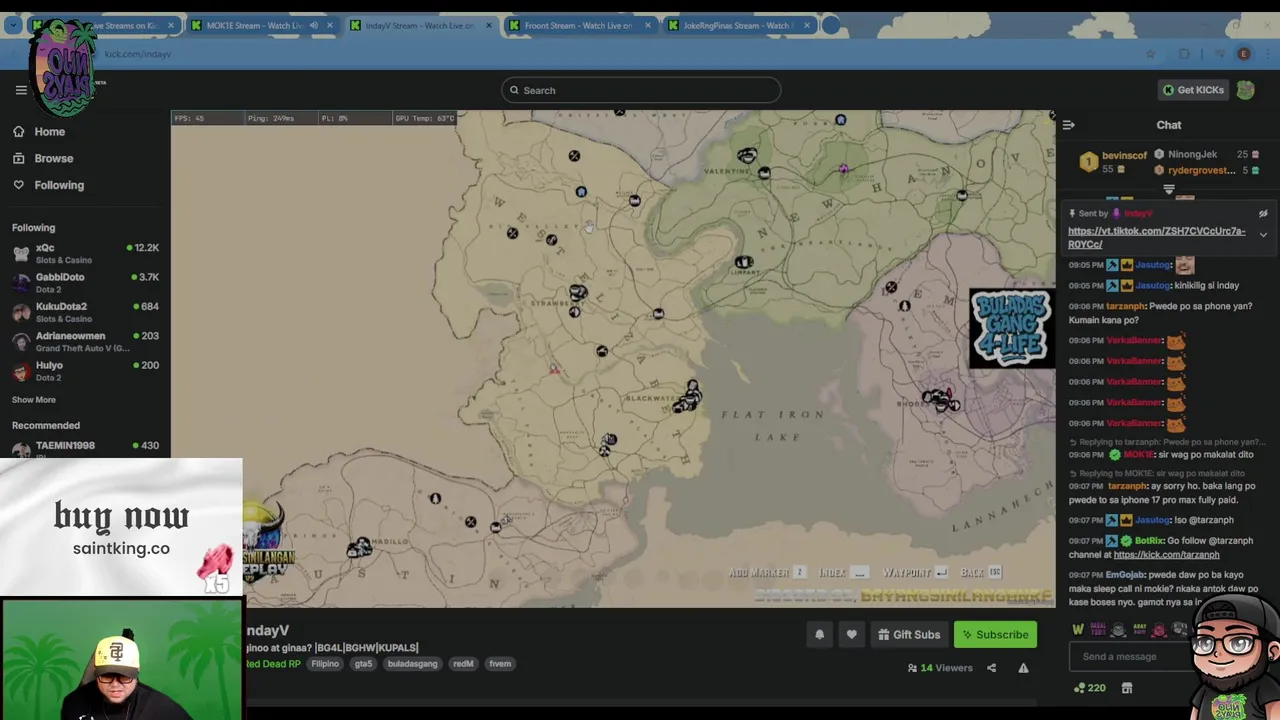Screen dimensions: 1280x720
Task: Expand the gift leaderboard arrow below the top gifters
Action: pos(1169,189)
